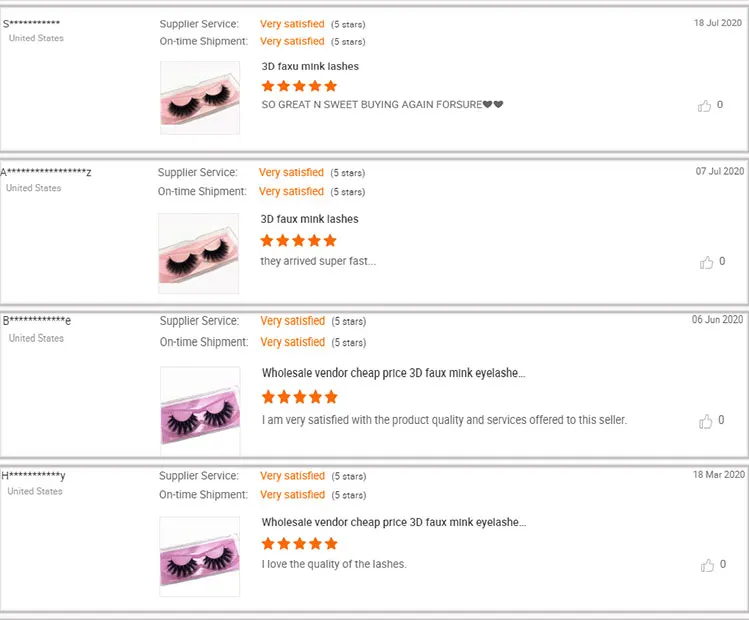Screen dimensions: 749x620
Task: Open purple lash thumbnail in 06 Jun review
Action: (200, 406)
